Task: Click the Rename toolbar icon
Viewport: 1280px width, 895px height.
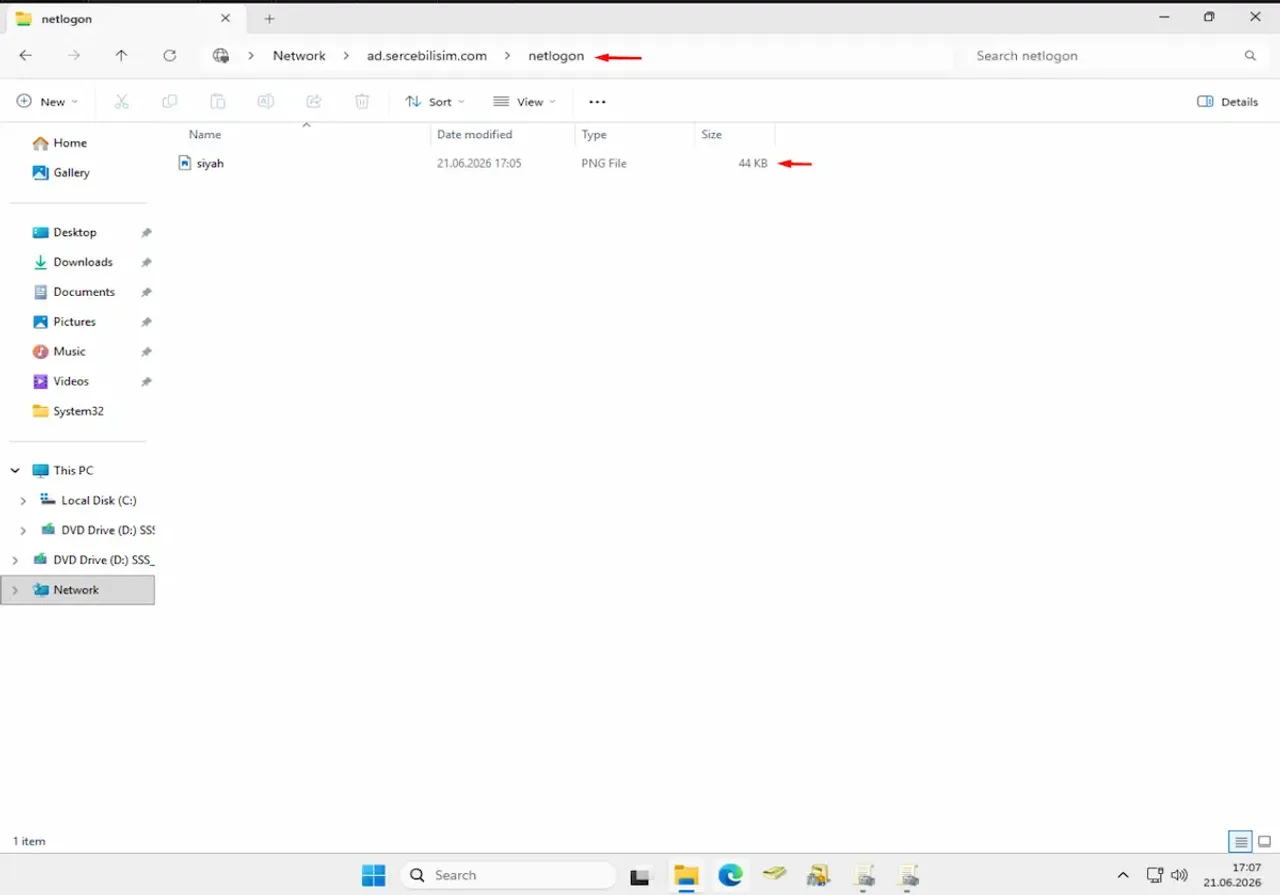Action: (266, 101)
